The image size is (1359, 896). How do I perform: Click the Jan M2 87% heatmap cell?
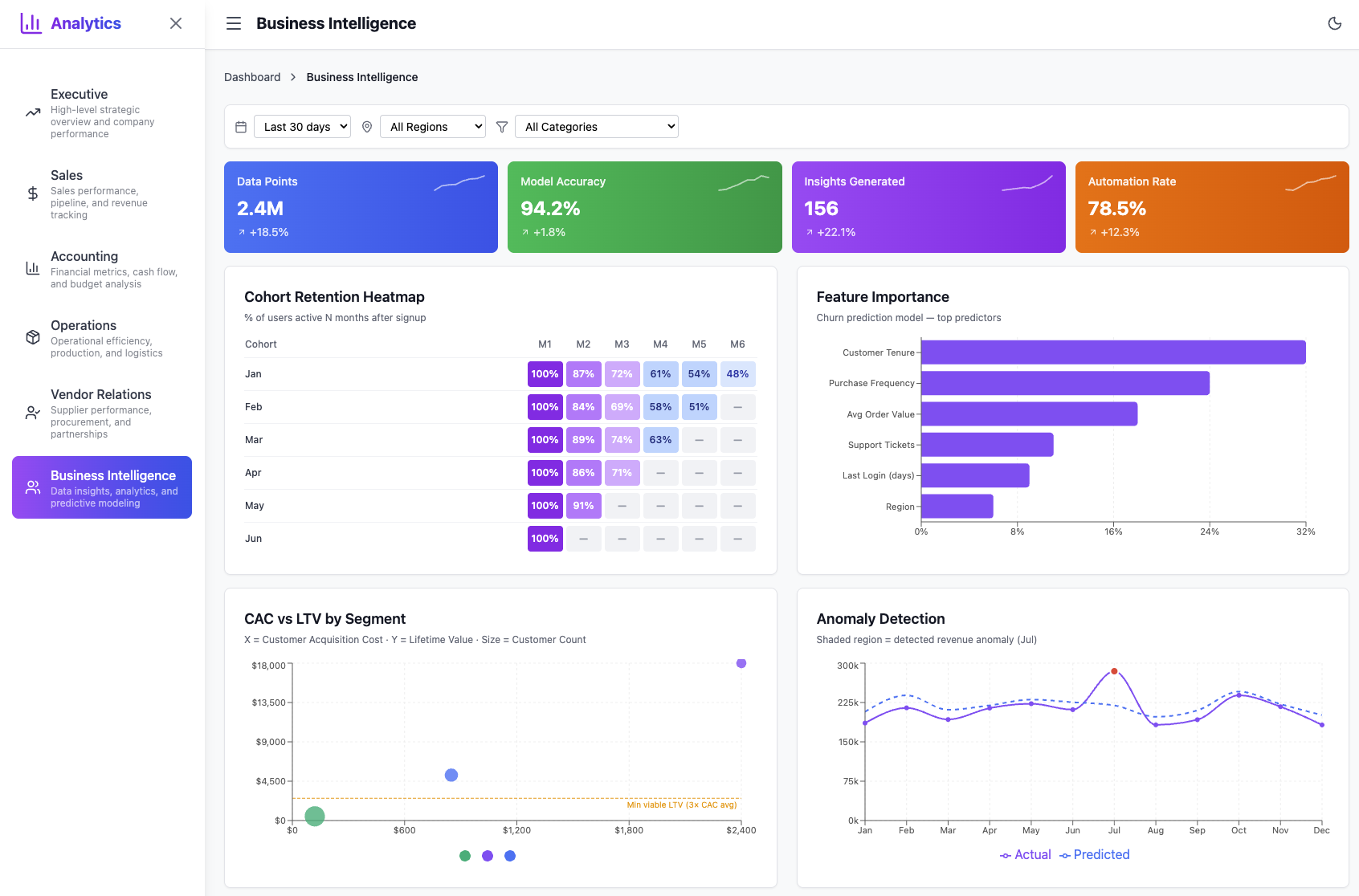click(583, 374)
